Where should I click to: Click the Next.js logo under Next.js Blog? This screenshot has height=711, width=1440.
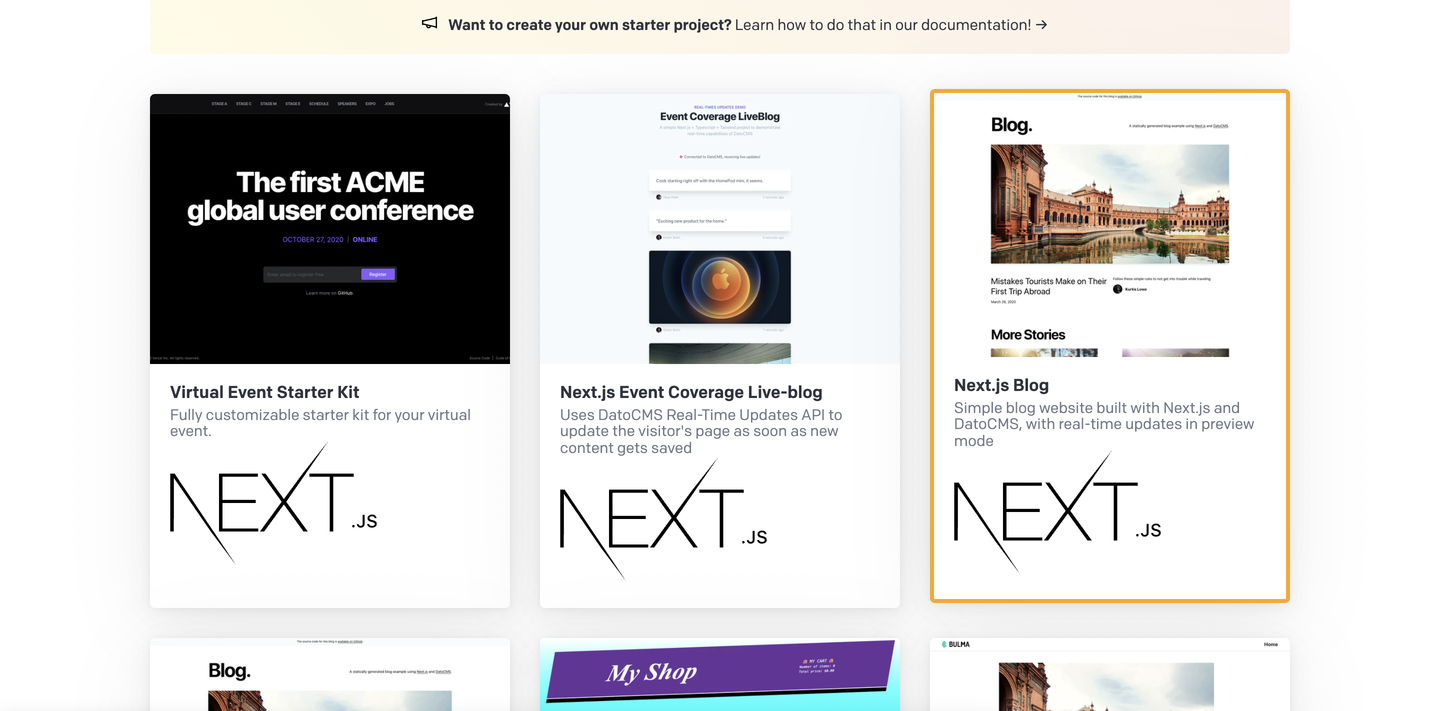1057,512
